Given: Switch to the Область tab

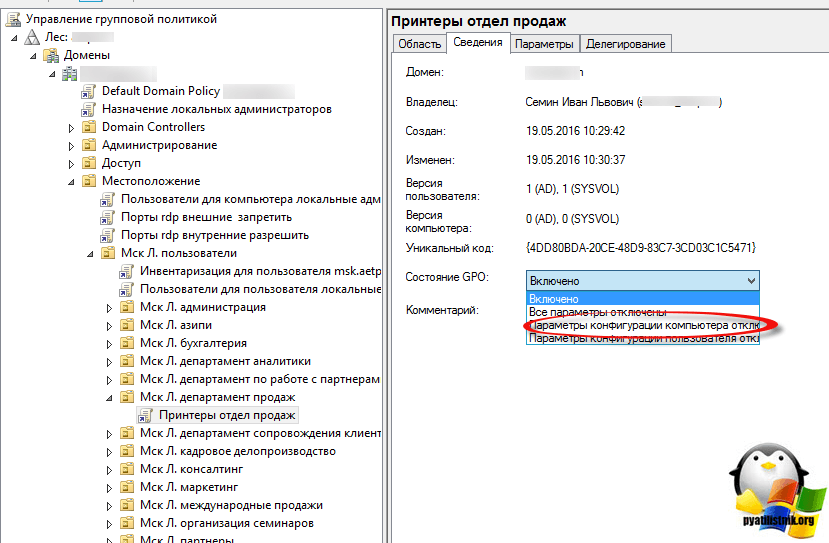Looking at the screenshot, I should point(419,44).
